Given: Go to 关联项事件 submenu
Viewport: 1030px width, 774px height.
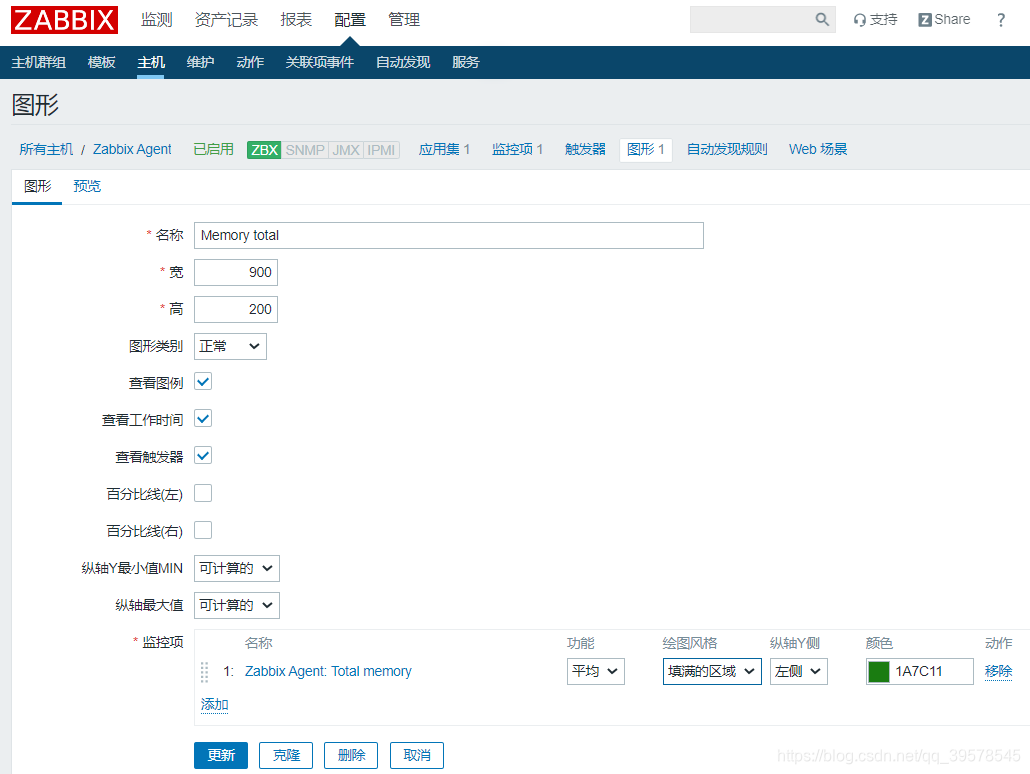Looking at the screenshot, I should pyautogui.click(x=319, y=62).
